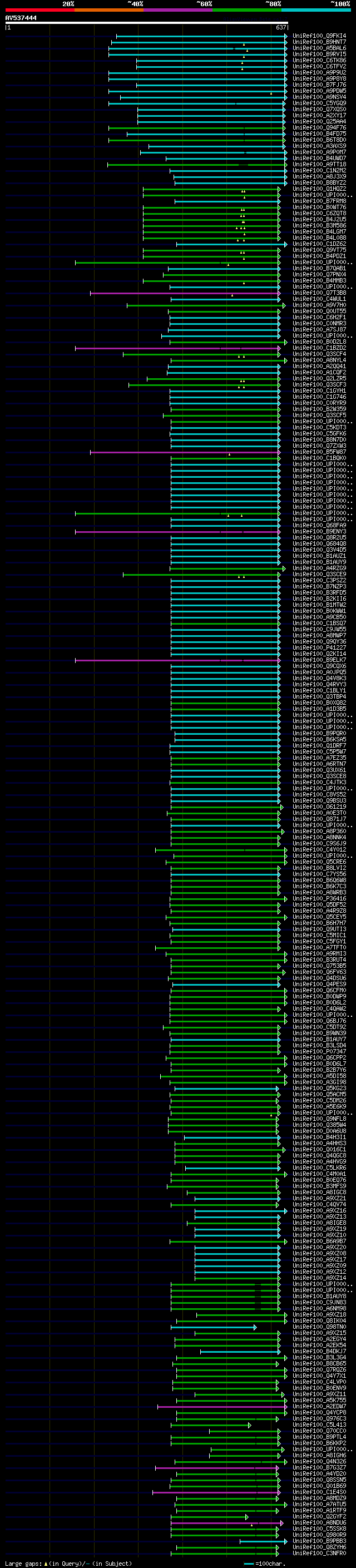Viewport: 356px width, 1568px height.
Task: Click UniRef100_Q9VT75 label
Action: [319, 250]
